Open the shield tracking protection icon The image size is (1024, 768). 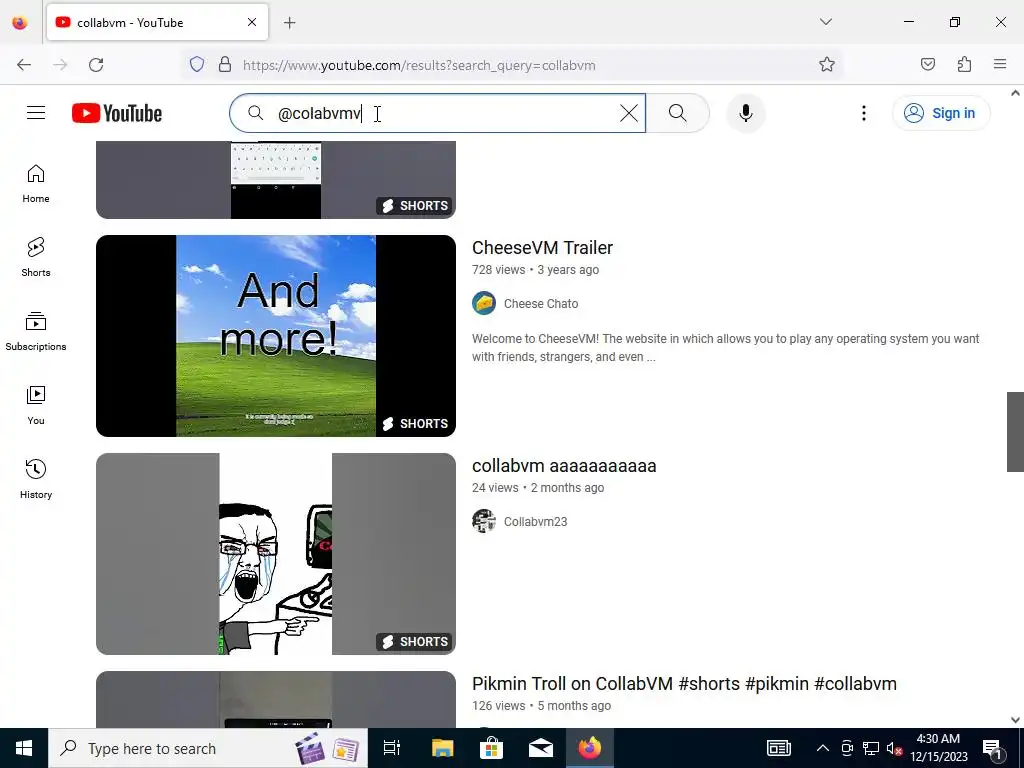click(x=197, y=65)
